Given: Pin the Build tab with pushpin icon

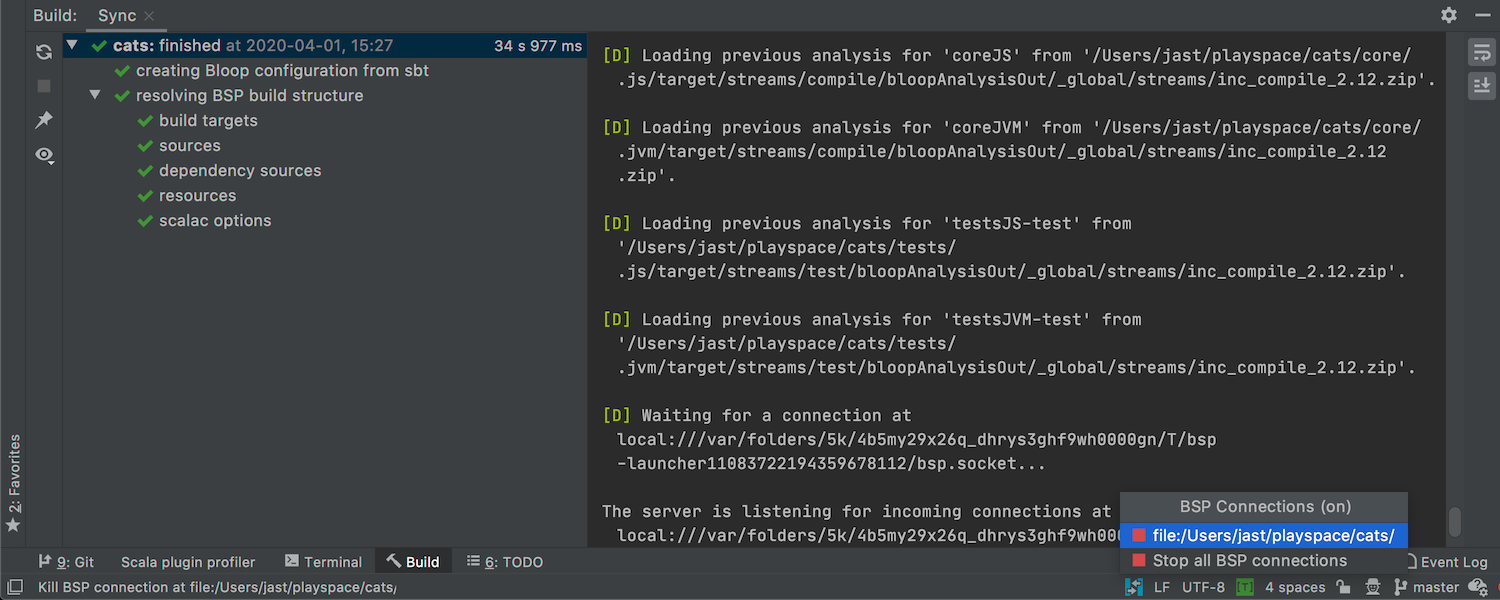Looking at the screenshot, I should pyautogui.click(x=43, y=120).
